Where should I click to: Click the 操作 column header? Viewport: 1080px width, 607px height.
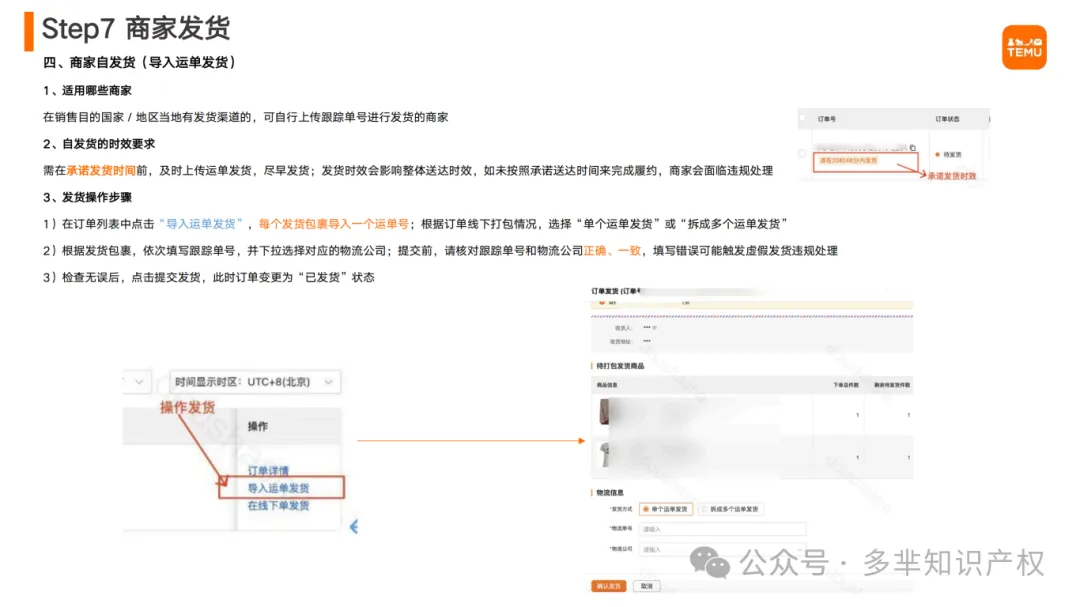click(258, 426)
